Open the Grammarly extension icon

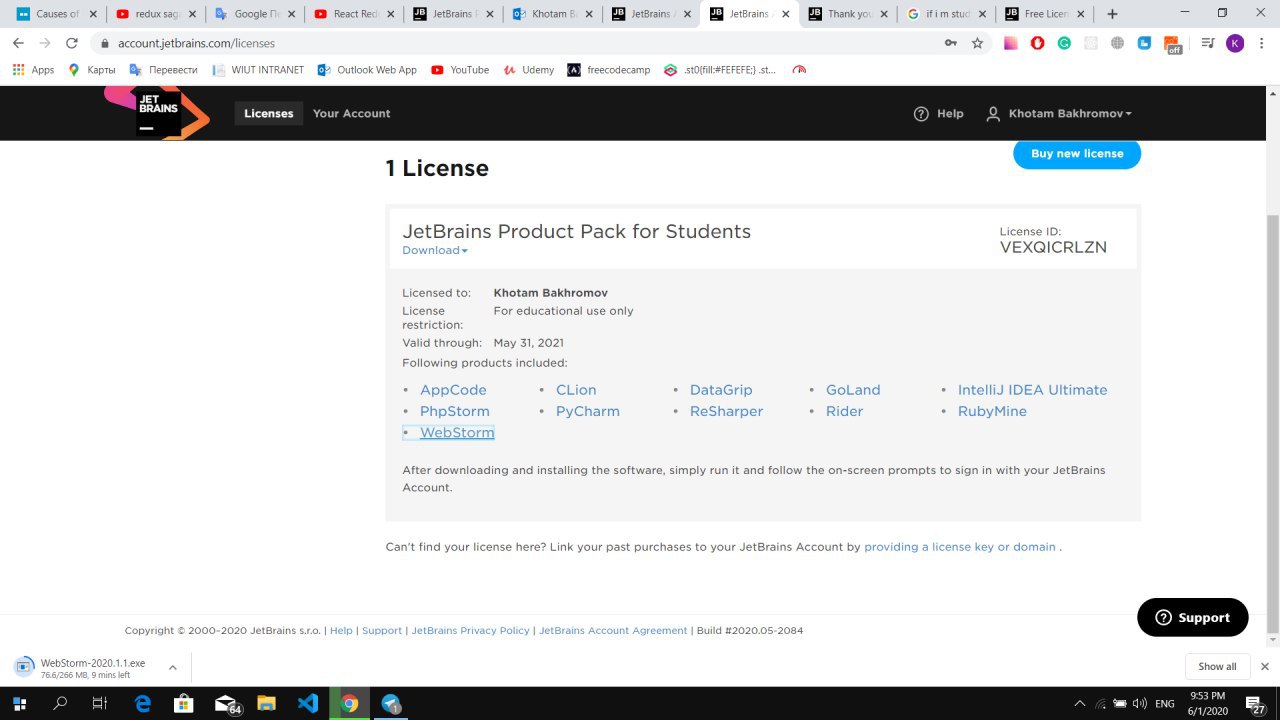tap(1064, 43)
